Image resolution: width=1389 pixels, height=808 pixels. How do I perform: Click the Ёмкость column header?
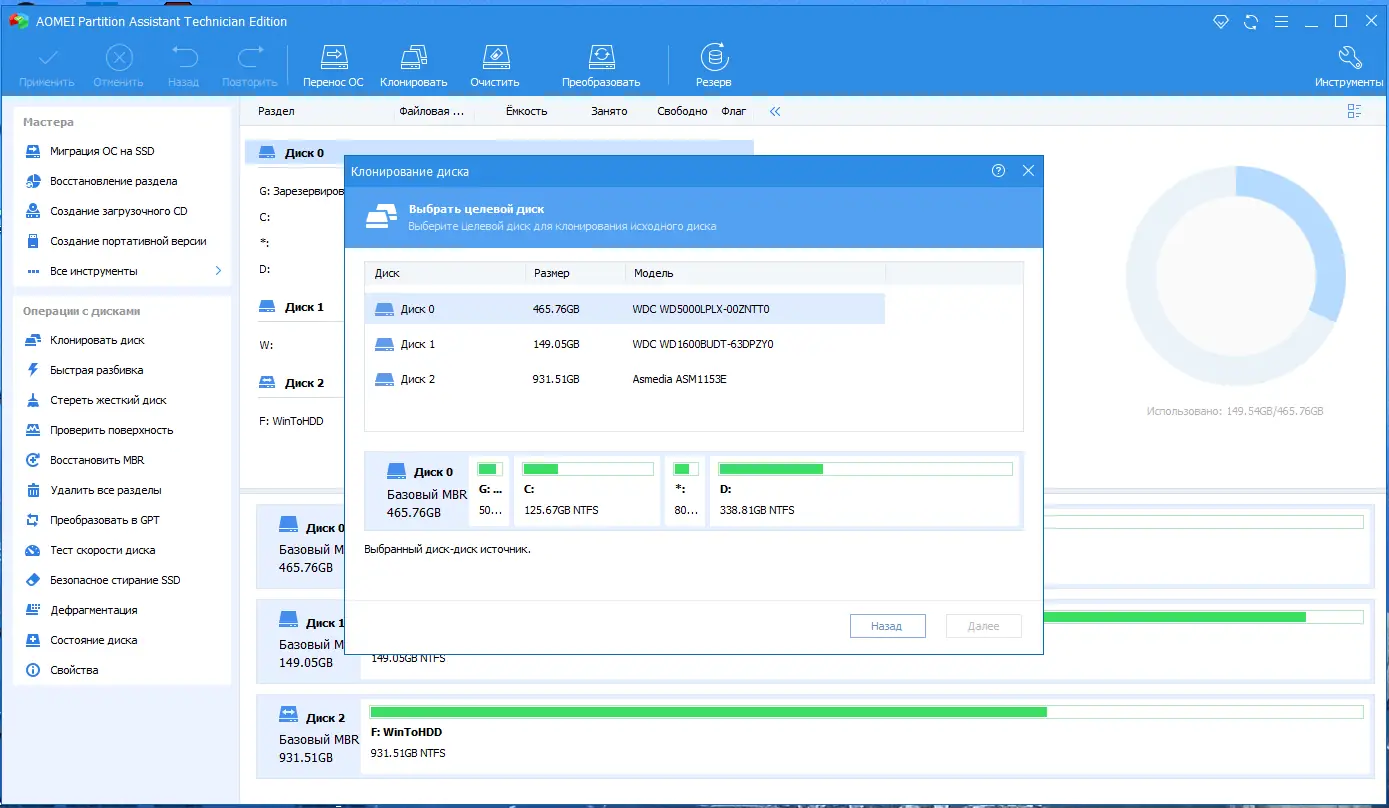point(526,111)
